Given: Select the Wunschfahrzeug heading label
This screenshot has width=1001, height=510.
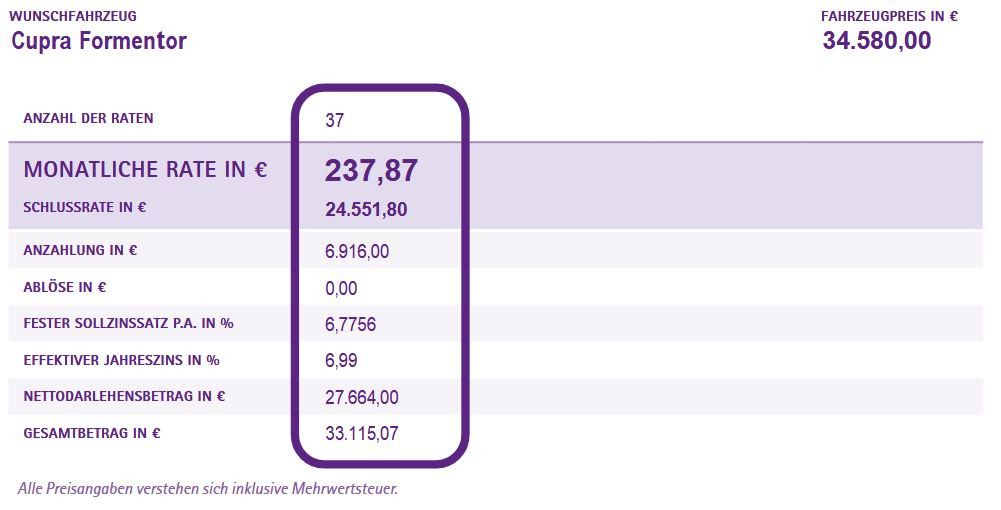Looking at the screenshot, I should 73,16.
